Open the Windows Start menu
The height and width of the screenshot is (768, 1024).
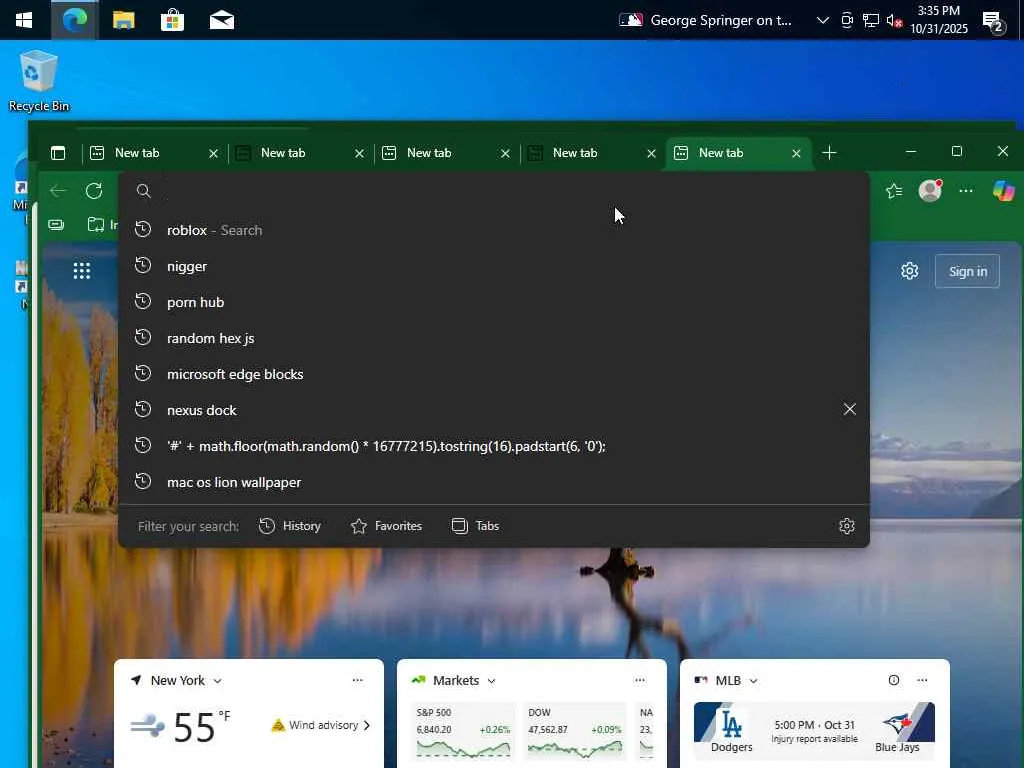click(24, 20)
